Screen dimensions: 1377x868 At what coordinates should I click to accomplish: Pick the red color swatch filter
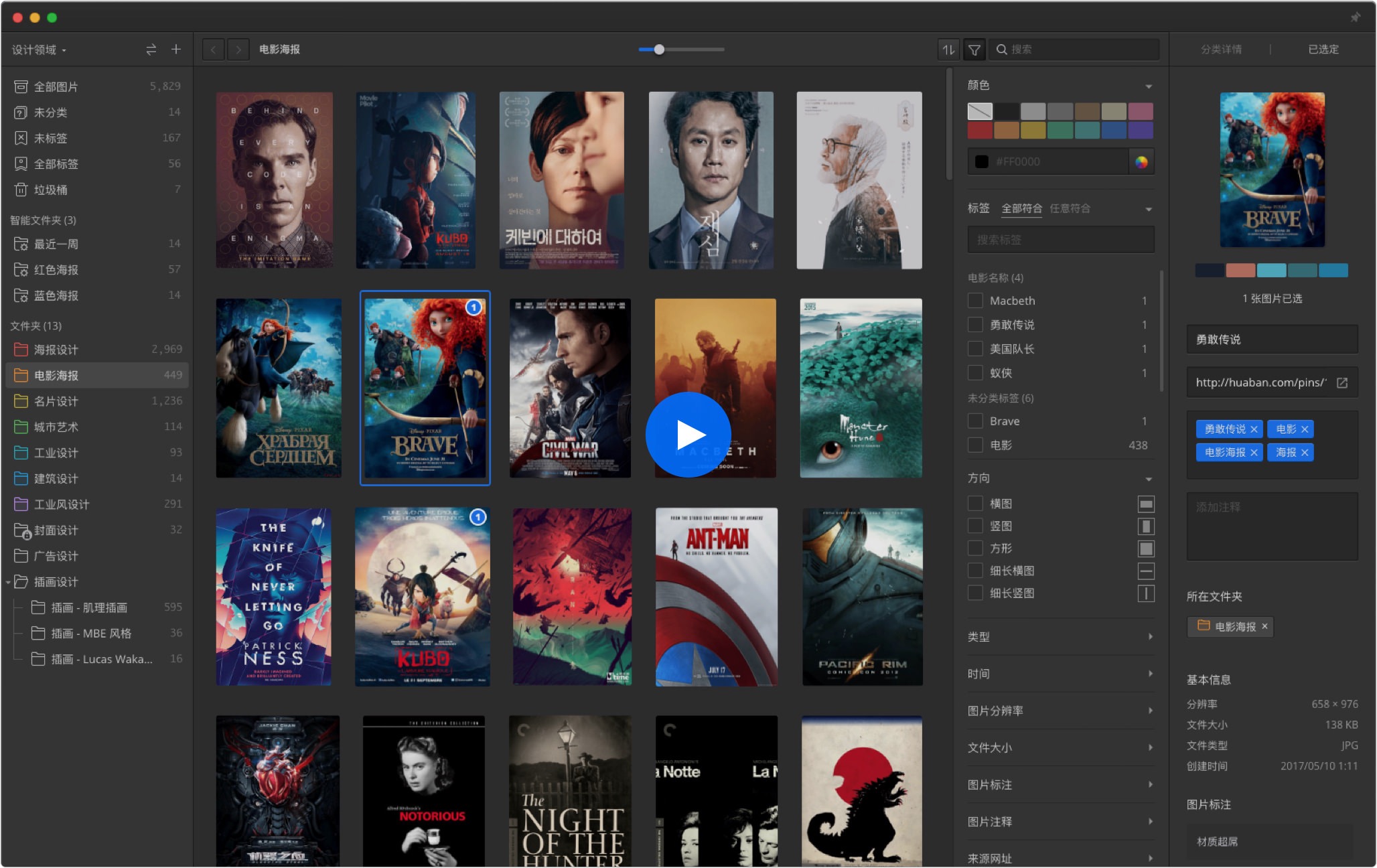tap(980, 130)
